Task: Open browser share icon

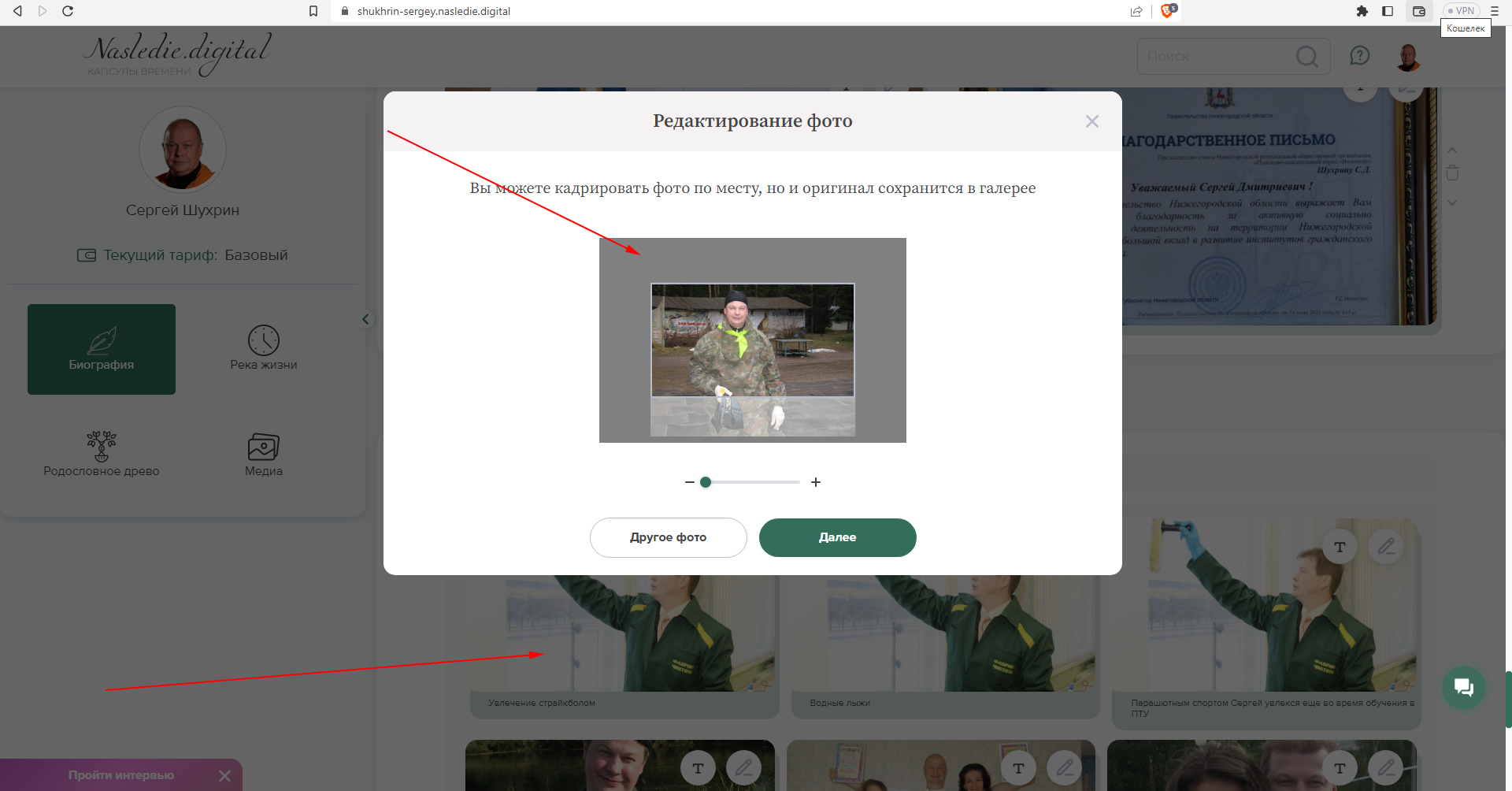Action: 1136,11
